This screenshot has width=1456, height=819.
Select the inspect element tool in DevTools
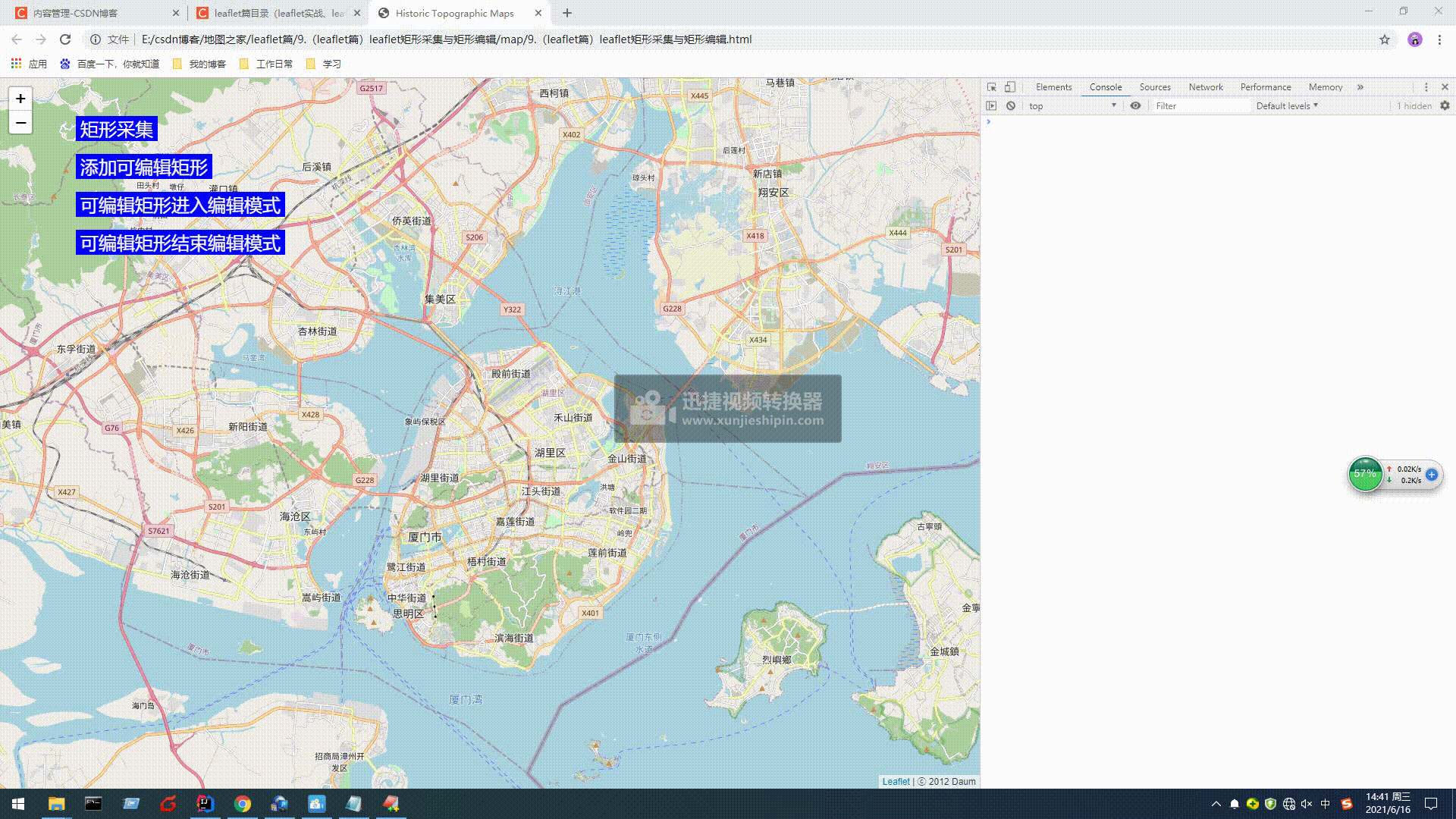pos(992,86)
